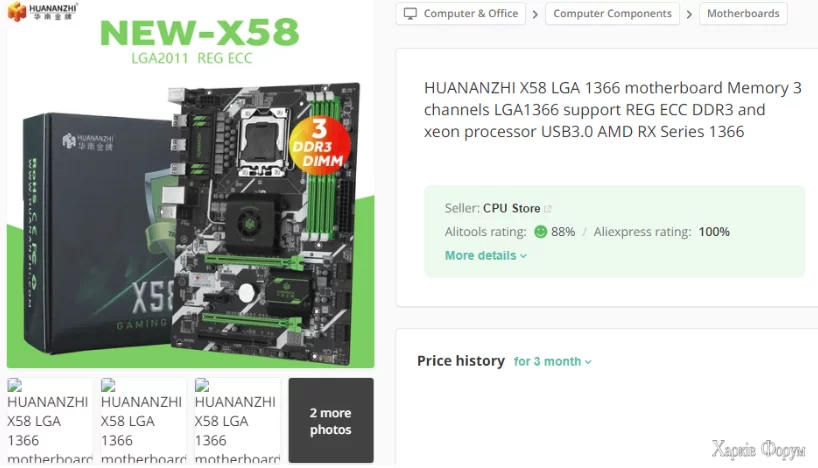This screenshot has width=818, height=468.
Task: Open the CPU Store seller link
Action: click(x=511, y=208)
